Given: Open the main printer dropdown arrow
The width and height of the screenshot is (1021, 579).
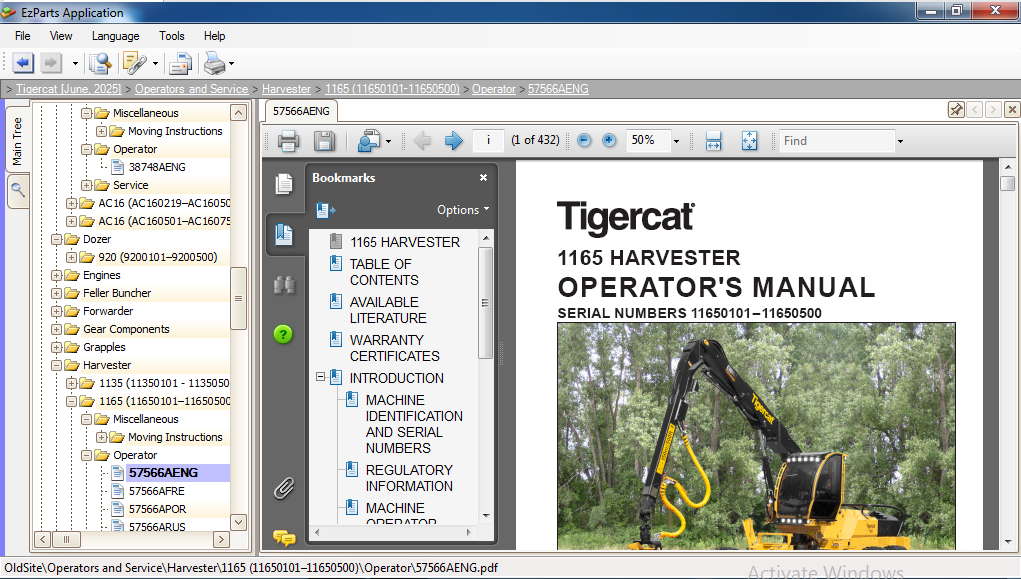Looking at the screenshot, I should point(232,64).
